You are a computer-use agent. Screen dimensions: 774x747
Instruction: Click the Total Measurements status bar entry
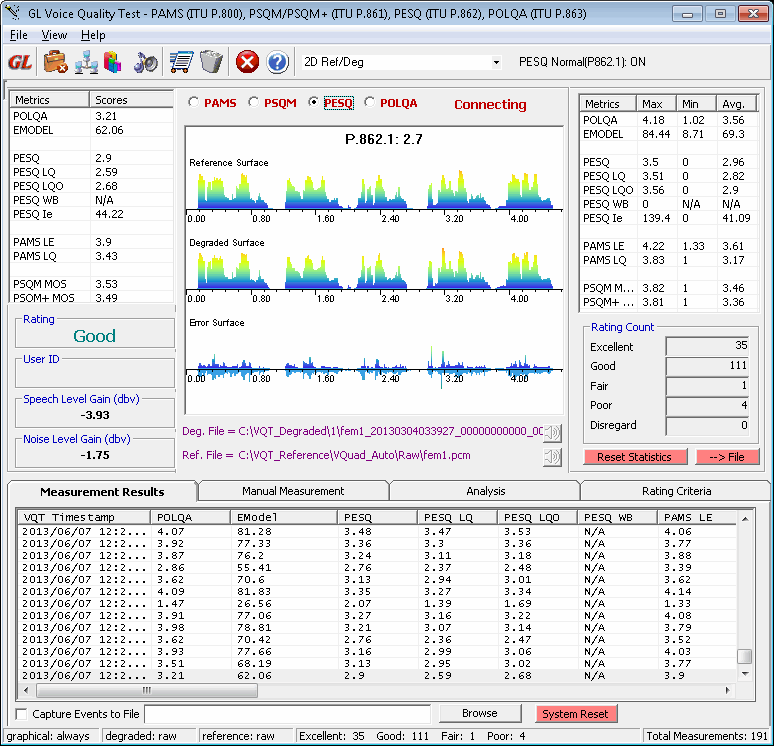tap(707, 736)
